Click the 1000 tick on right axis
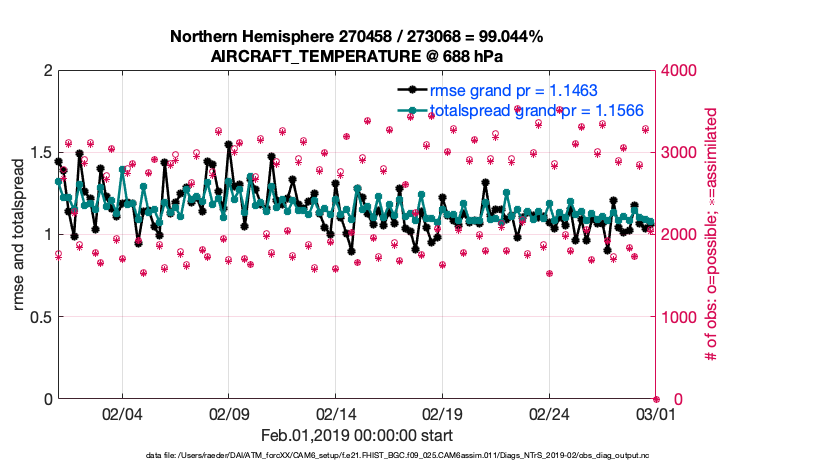Screen dimensions: 830x470 tap(680, 317)
